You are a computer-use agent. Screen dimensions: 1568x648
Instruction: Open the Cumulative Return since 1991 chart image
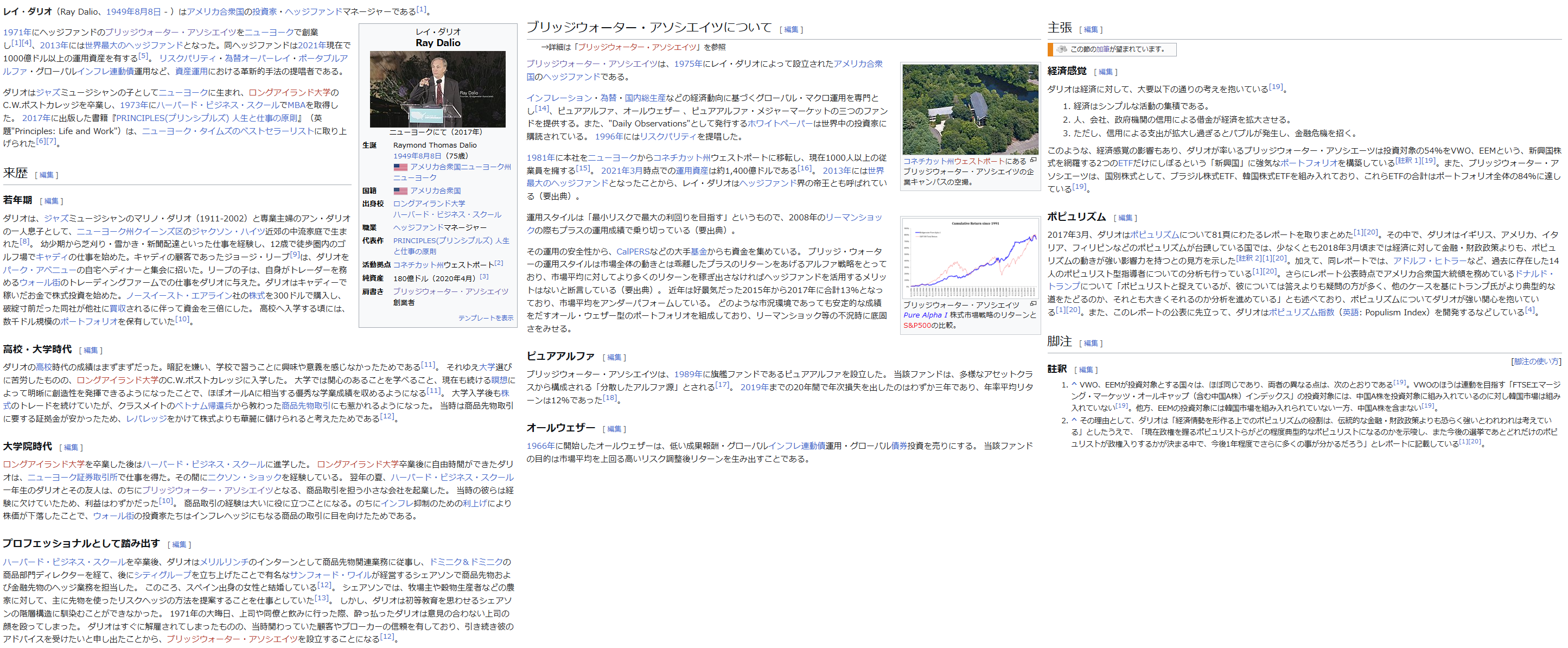pyautogui.click(x=970, y=258)
